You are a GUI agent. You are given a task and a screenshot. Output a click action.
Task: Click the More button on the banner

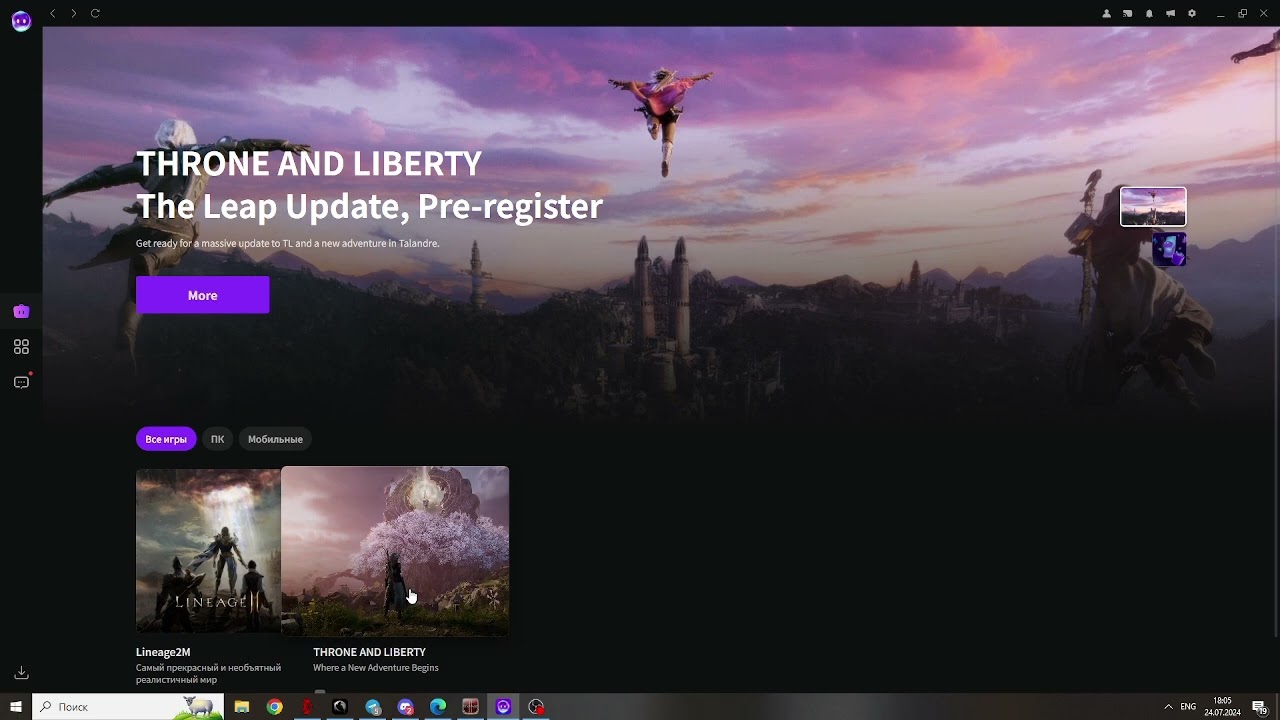tap(202, 295)
